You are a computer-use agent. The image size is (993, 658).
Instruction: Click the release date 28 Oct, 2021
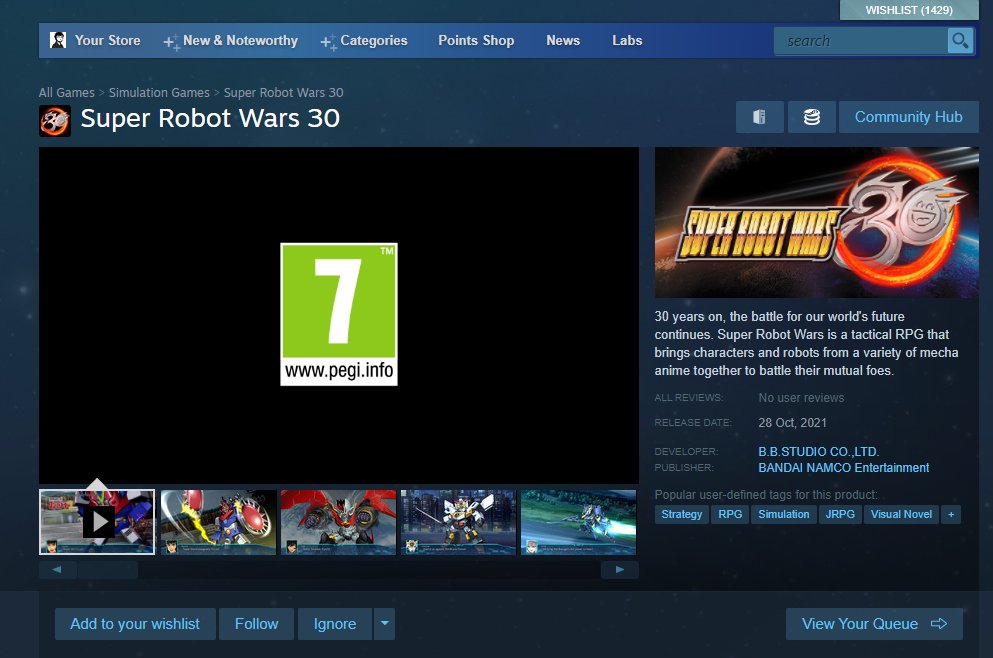(792, 422)
